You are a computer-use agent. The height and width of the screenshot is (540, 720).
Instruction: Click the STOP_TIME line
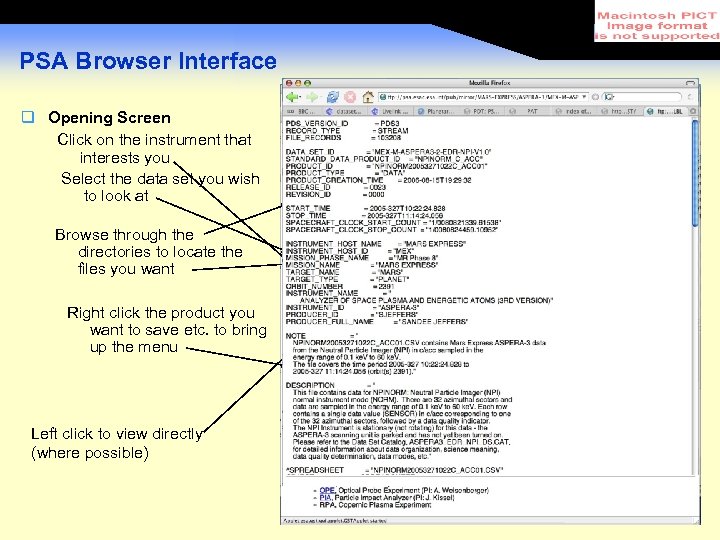[364, 215]
